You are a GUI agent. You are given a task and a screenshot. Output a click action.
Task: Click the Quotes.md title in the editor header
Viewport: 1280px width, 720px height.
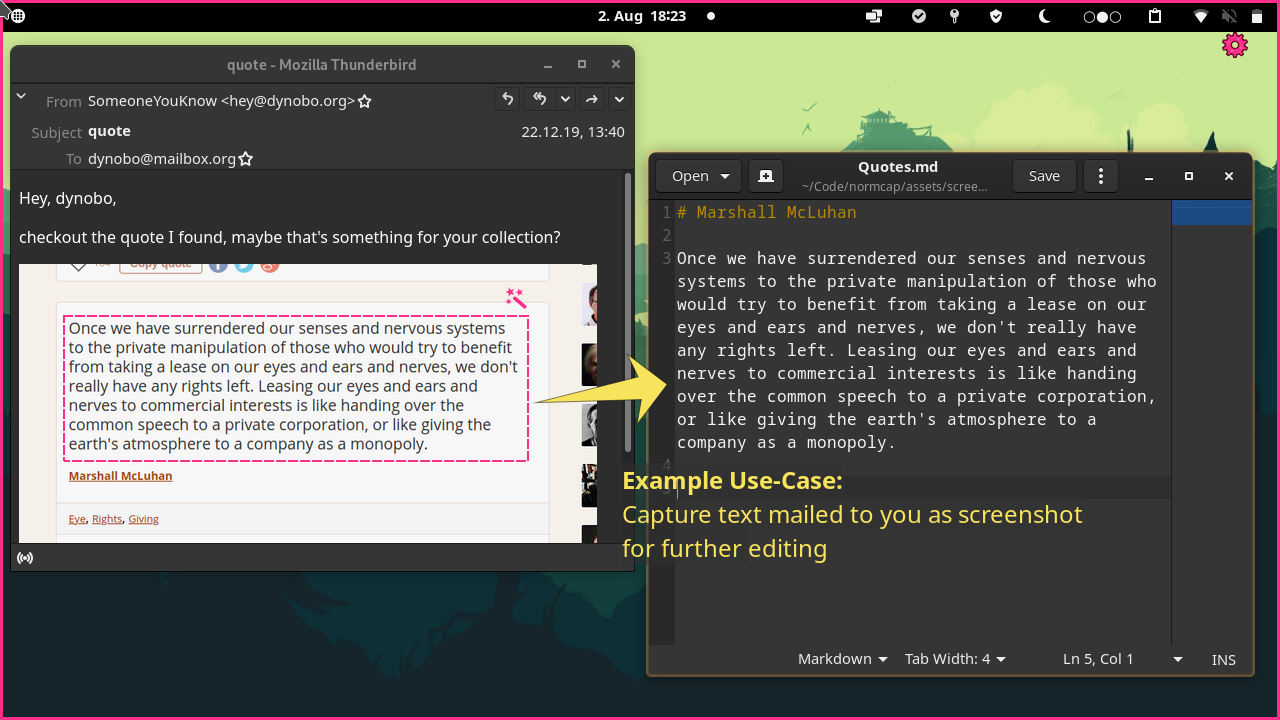point(898,167)
